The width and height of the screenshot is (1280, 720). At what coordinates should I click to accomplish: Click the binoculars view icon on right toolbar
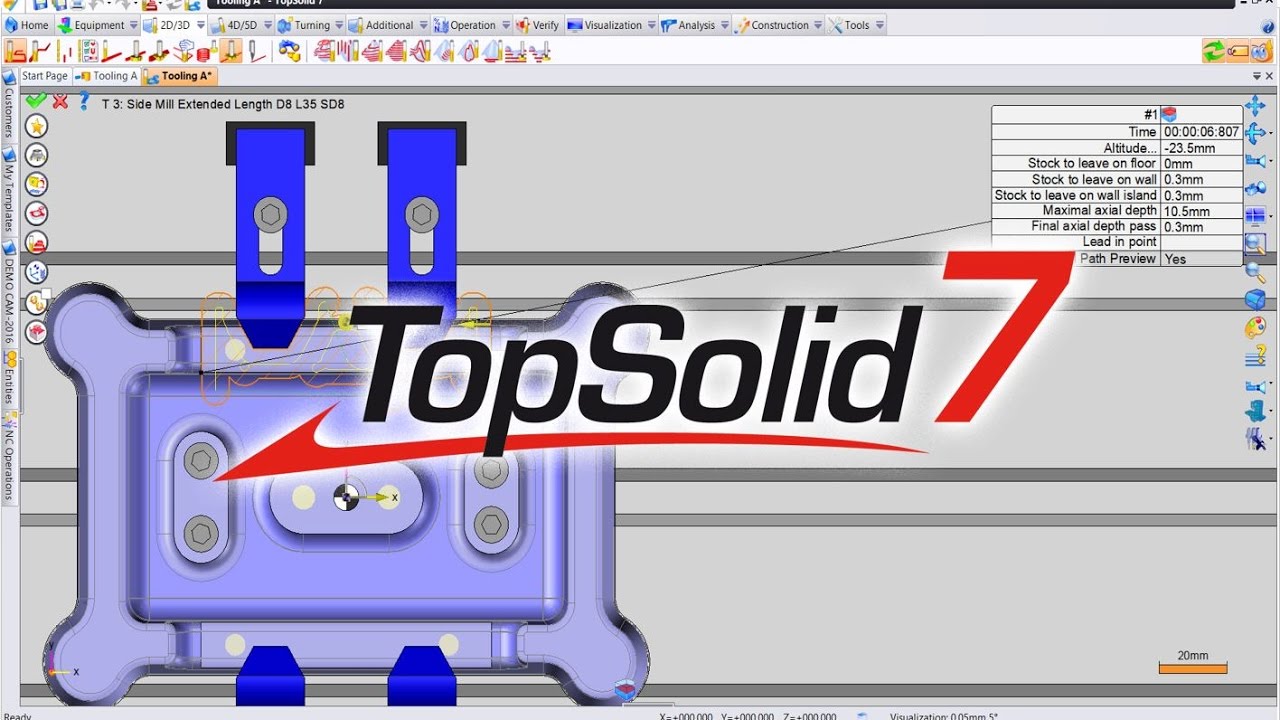click(1255, 188)
